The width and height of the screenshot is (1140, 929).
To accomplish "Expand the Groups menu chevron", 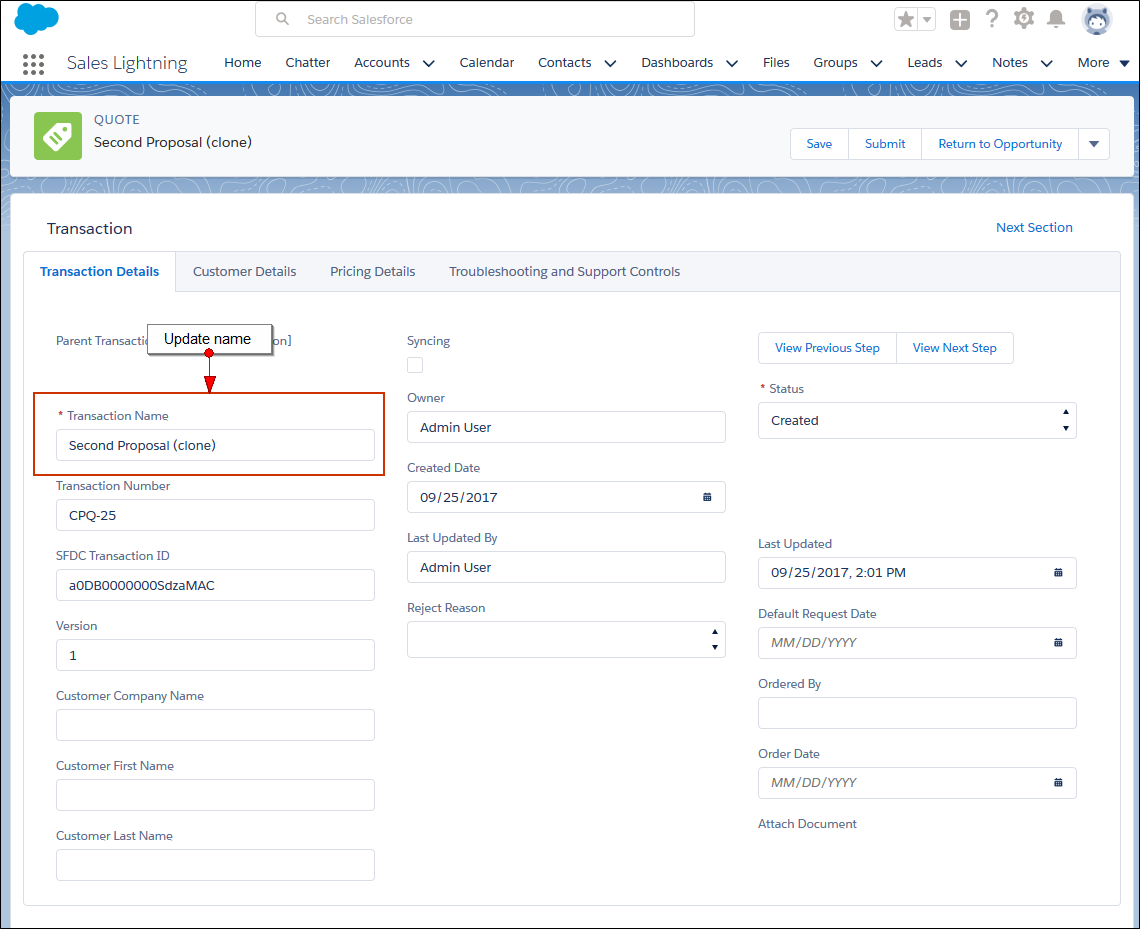I will click(x=877, y=63).
